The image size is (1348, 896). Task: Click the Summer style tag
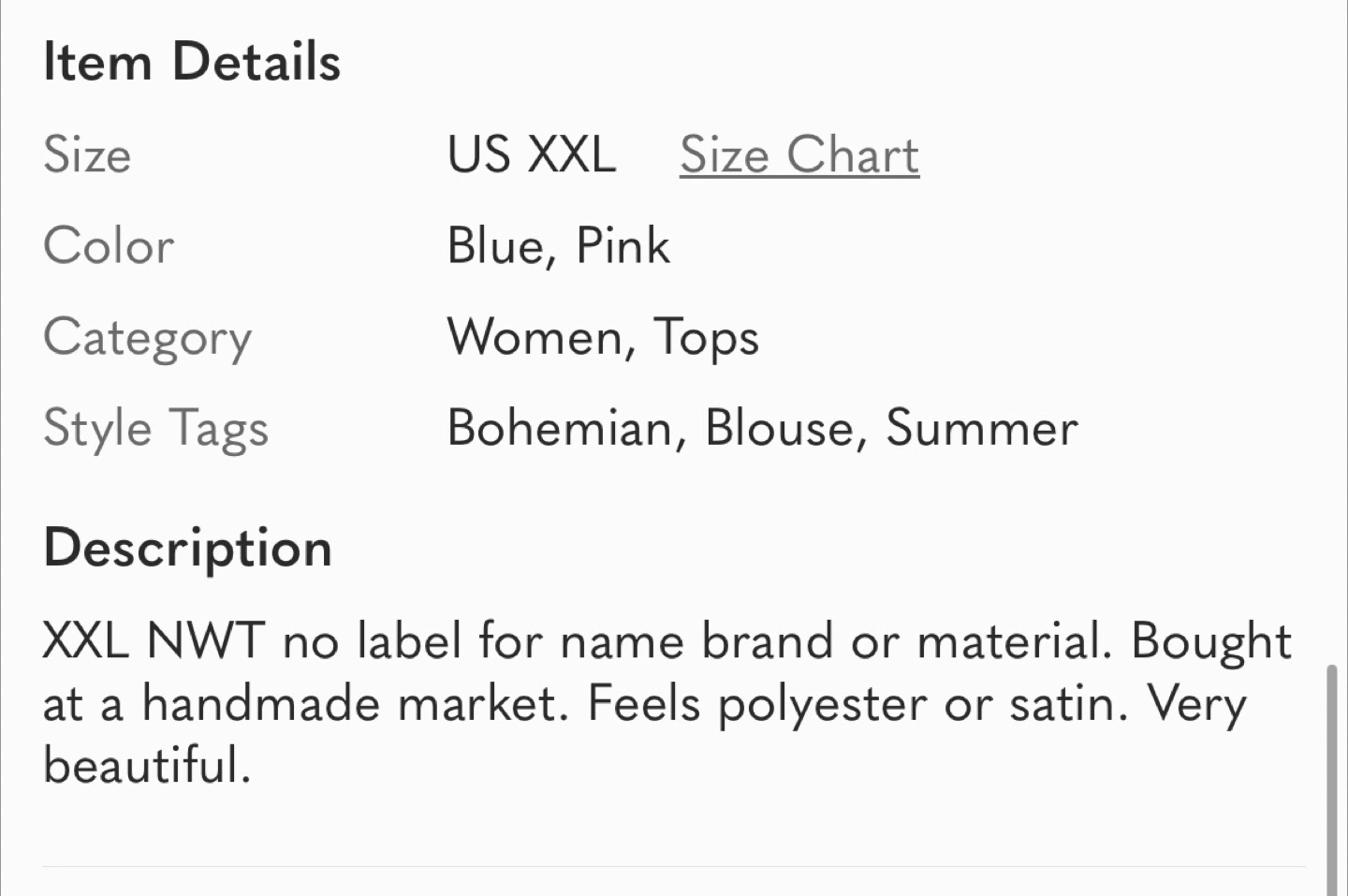pos(981,428)
